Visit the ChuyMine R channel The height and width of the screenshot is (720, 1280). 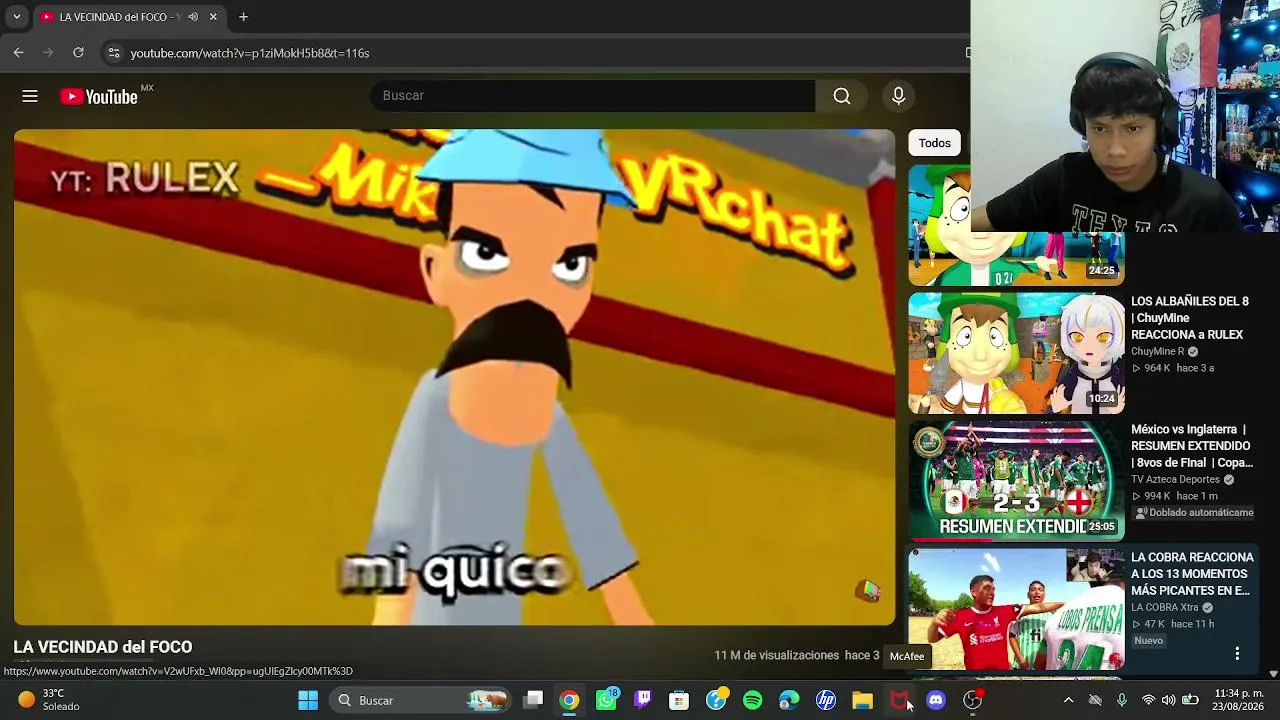click(1158, 352)
